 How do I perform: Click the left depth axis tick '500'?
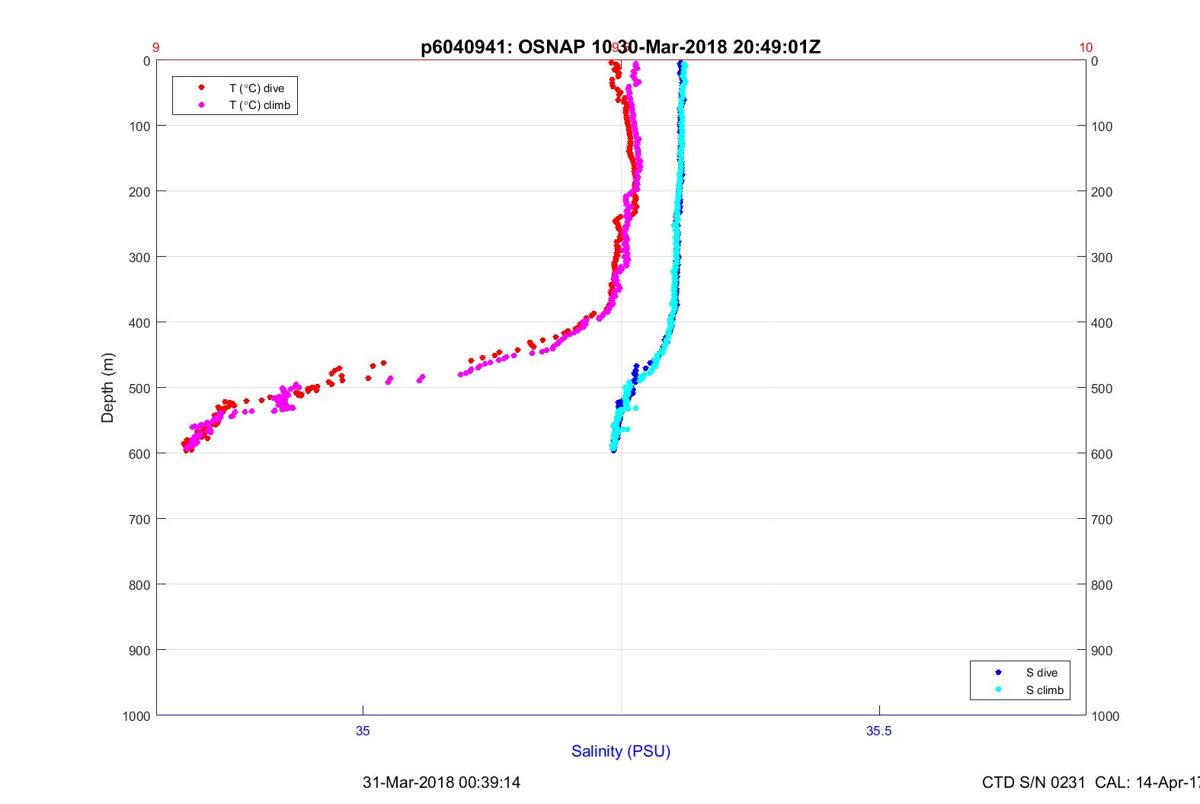point(139,388)
